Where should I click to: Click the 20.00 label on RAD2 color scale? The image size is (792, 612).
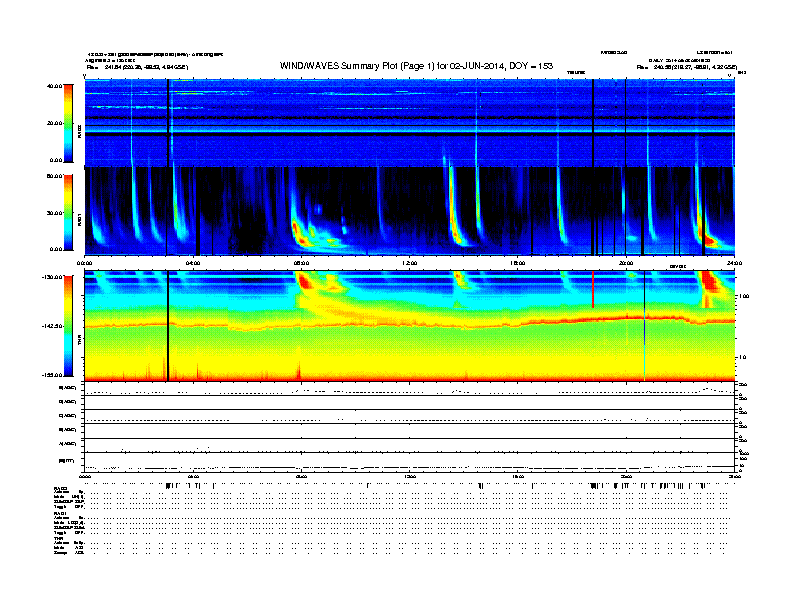coord(54,123)
